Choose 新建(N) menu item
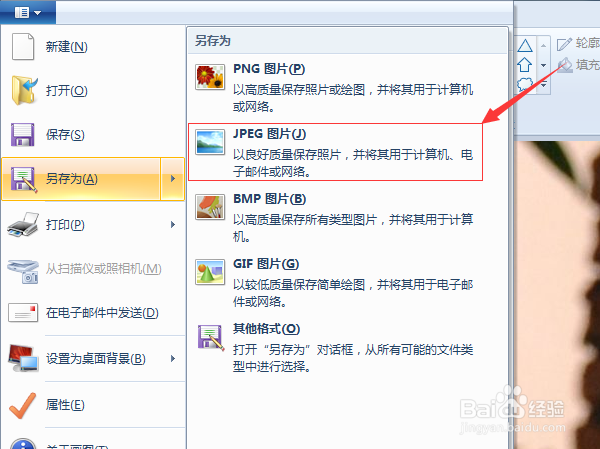The image size is (600, 449). point(93,47)
